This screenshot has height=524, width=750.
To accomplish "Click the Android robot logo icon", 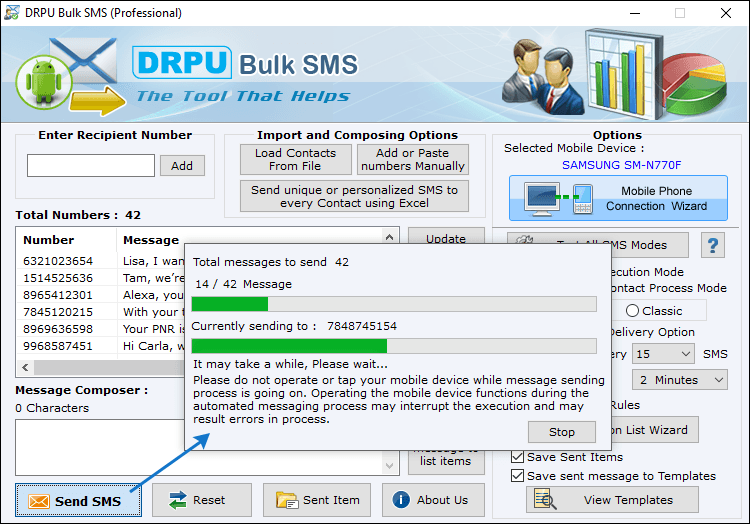I will click(44, 83).
